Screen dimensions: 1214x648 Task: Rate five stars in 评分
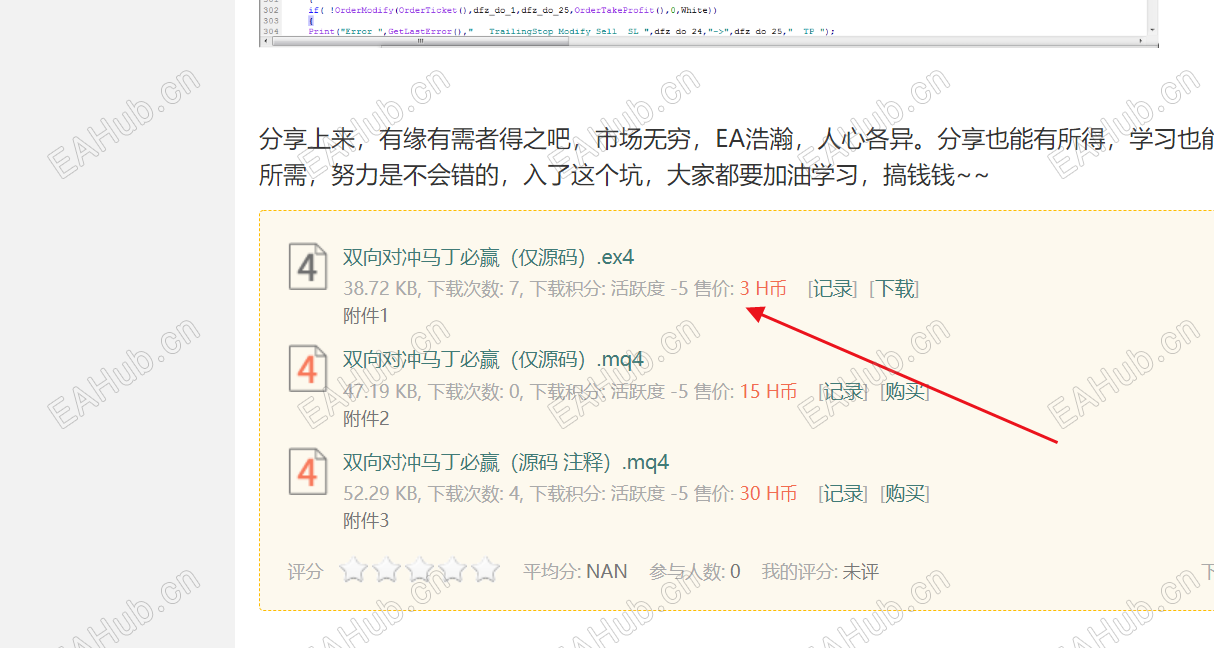click(486, 570)
